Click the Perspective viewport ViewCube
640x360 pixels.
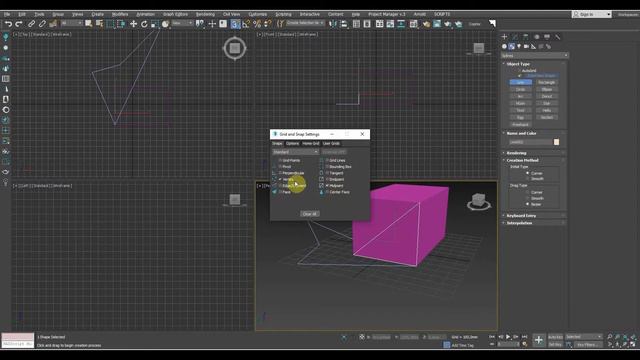click(x=478, y=201)
